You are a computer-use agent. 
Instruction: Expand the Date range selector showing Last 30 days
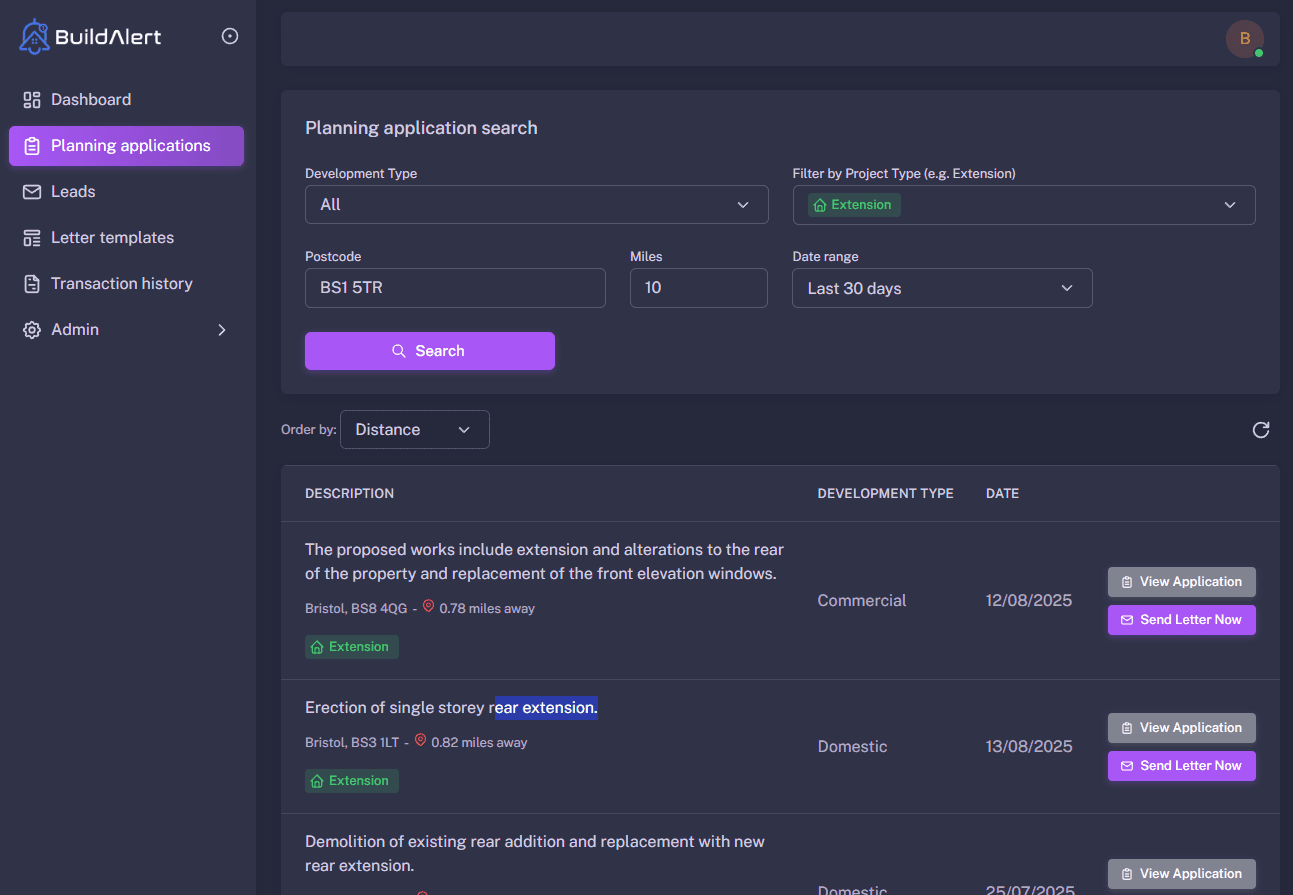coord(941,288)
